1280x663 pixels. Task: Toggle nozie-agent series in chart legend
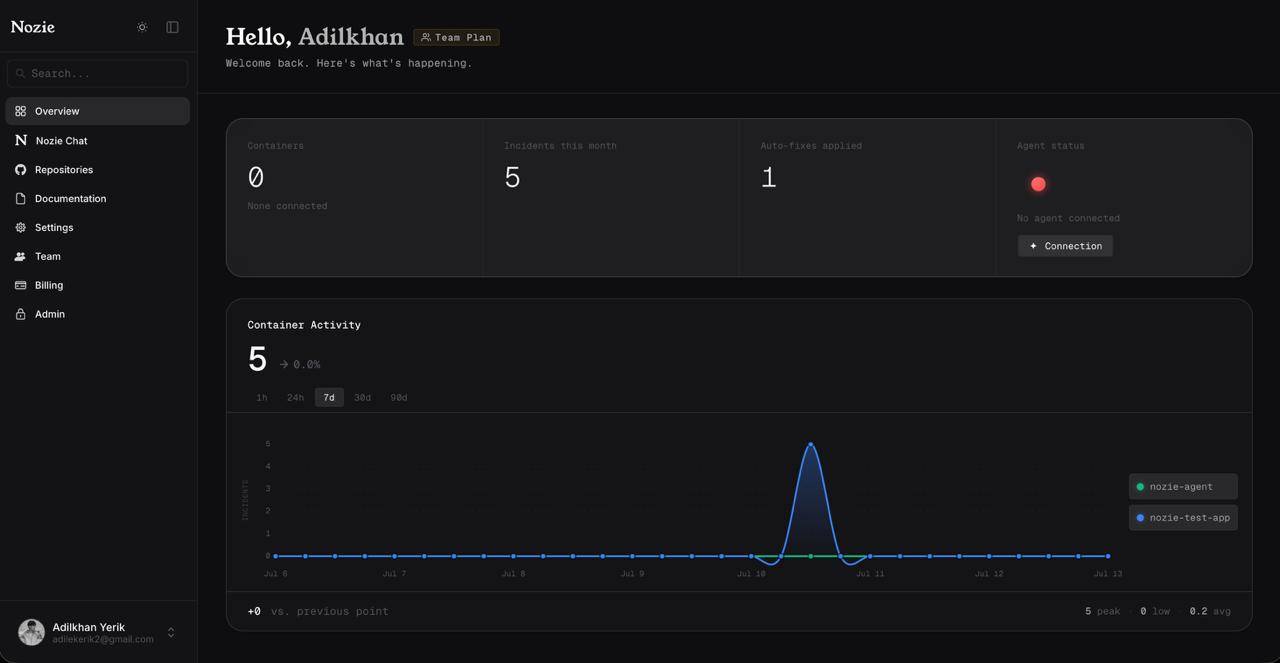tap(1183, 486)
